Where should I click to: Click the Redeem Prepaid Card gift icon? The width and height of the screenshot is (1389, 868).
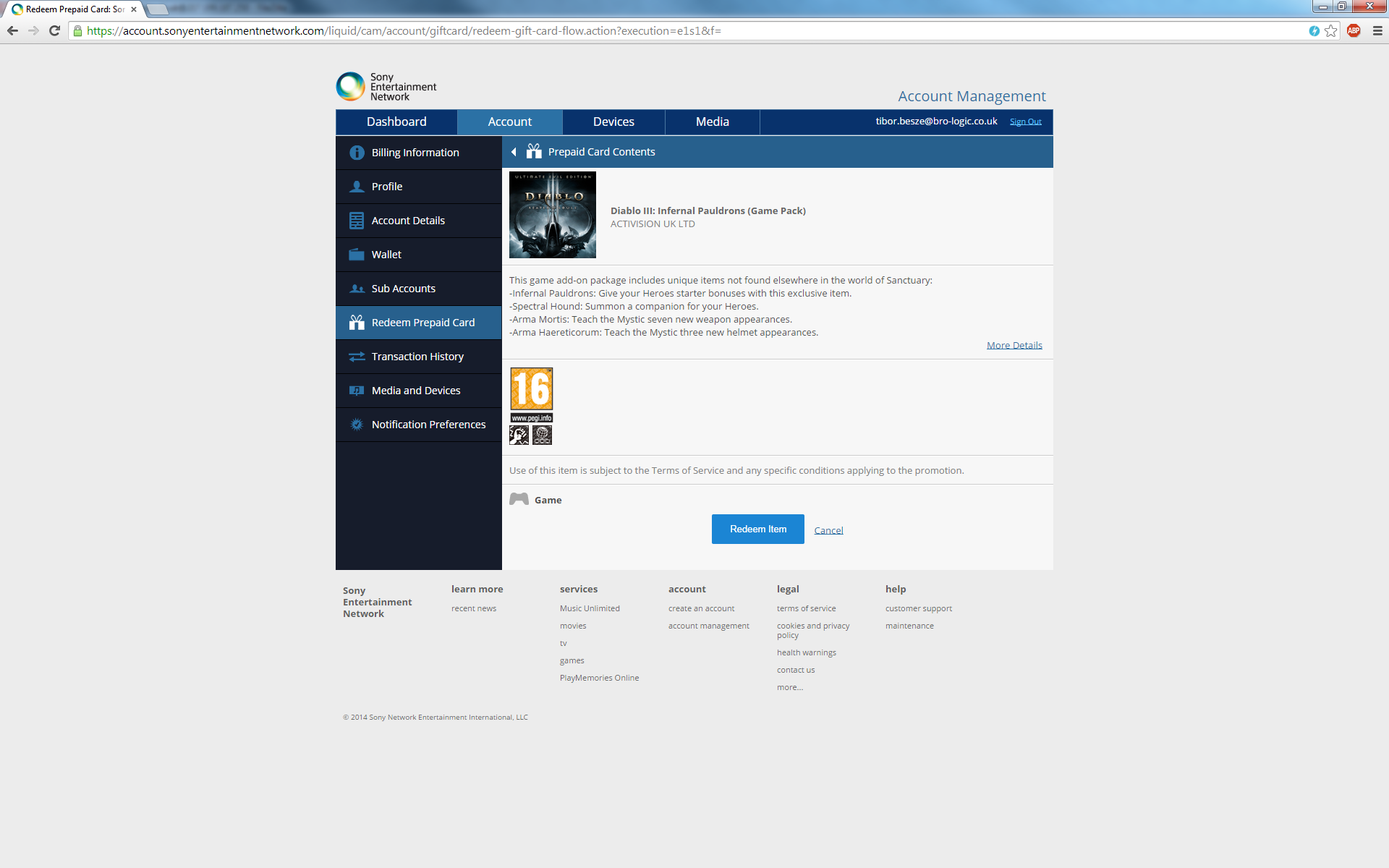[x=357, y=323]
